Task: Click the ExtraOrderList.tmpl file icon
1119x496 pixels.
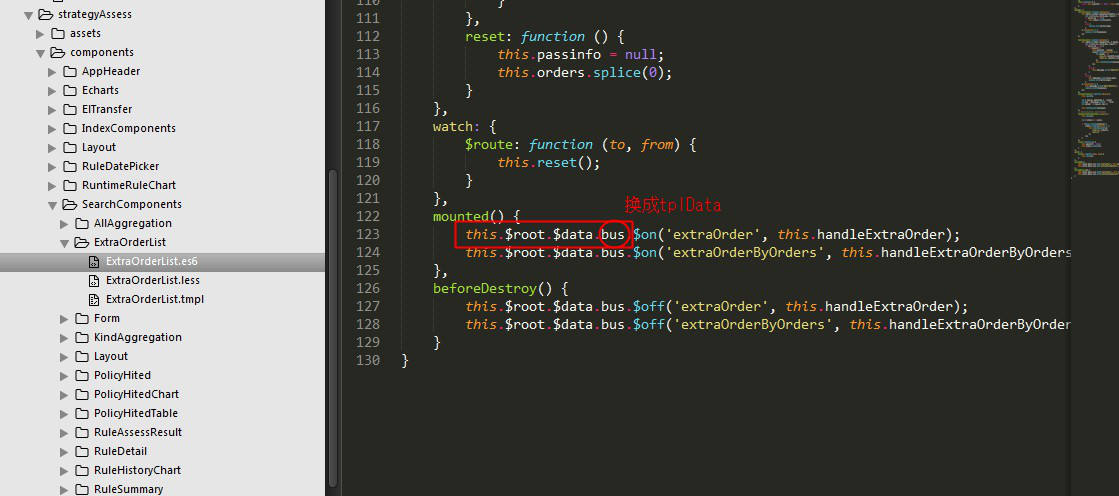Action: tap(94, 299)
